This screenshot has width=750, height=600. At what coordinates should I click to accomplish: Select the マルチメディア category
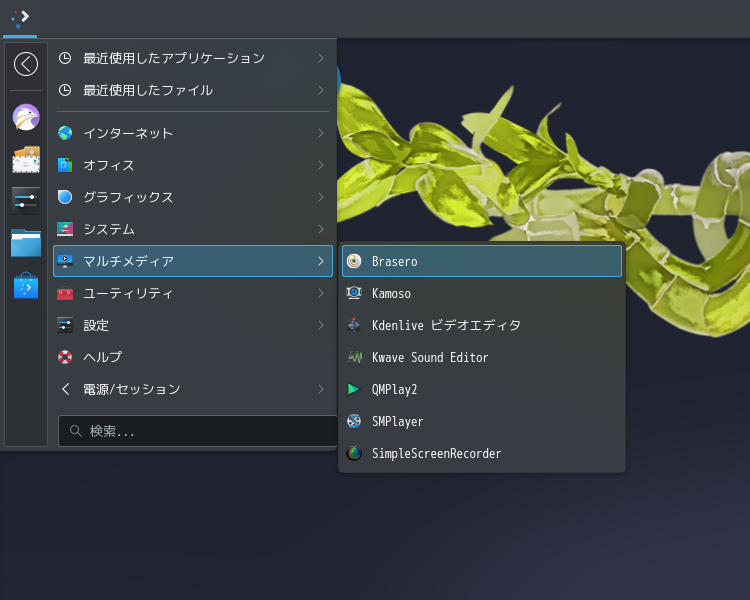[193, 261]
